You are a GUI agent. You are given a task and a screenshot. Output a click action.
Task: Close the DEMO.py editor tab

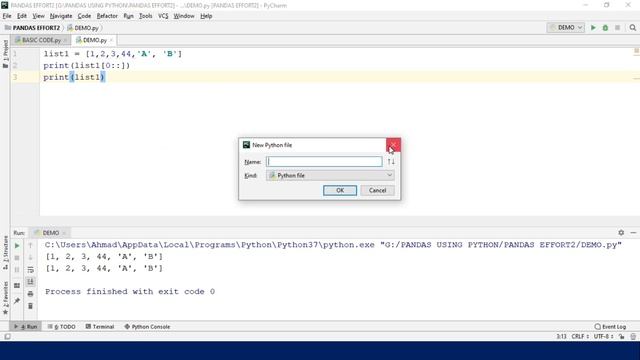point(111,40)
